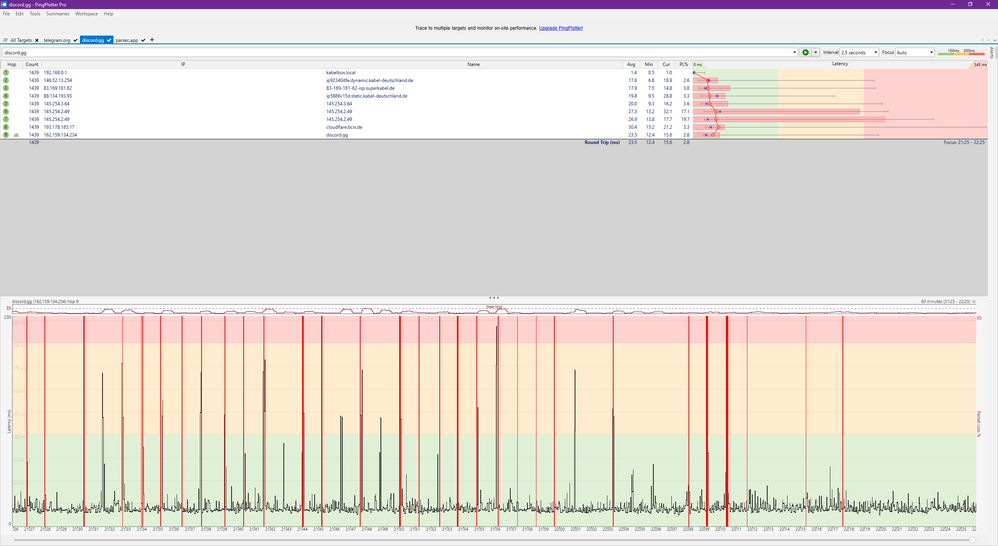The width and height of the screenshot is (998, 546).
Task: Close the All Targets tab
Action: click(x=36, y=40)
